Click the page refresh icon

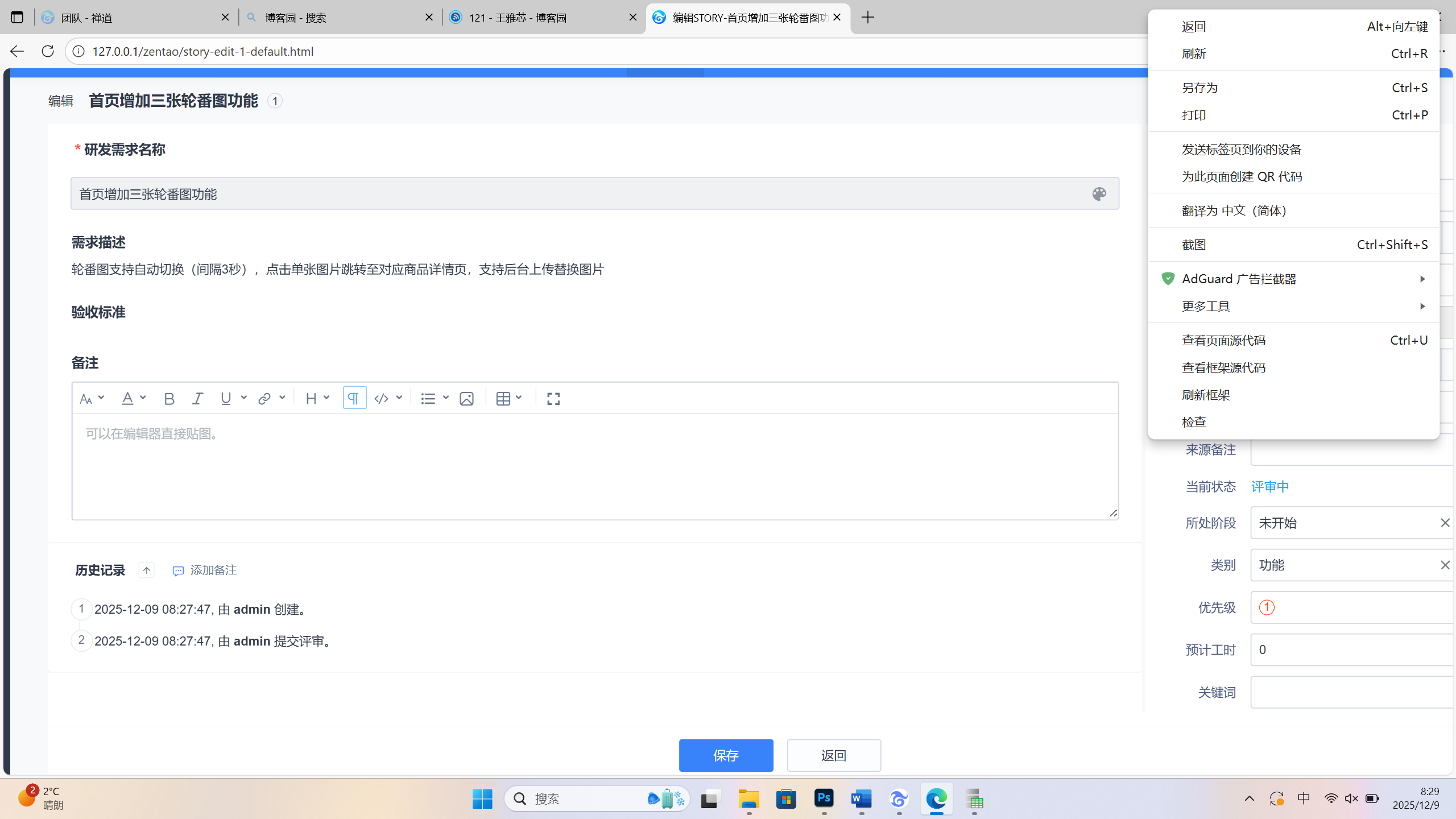[48, 51]
